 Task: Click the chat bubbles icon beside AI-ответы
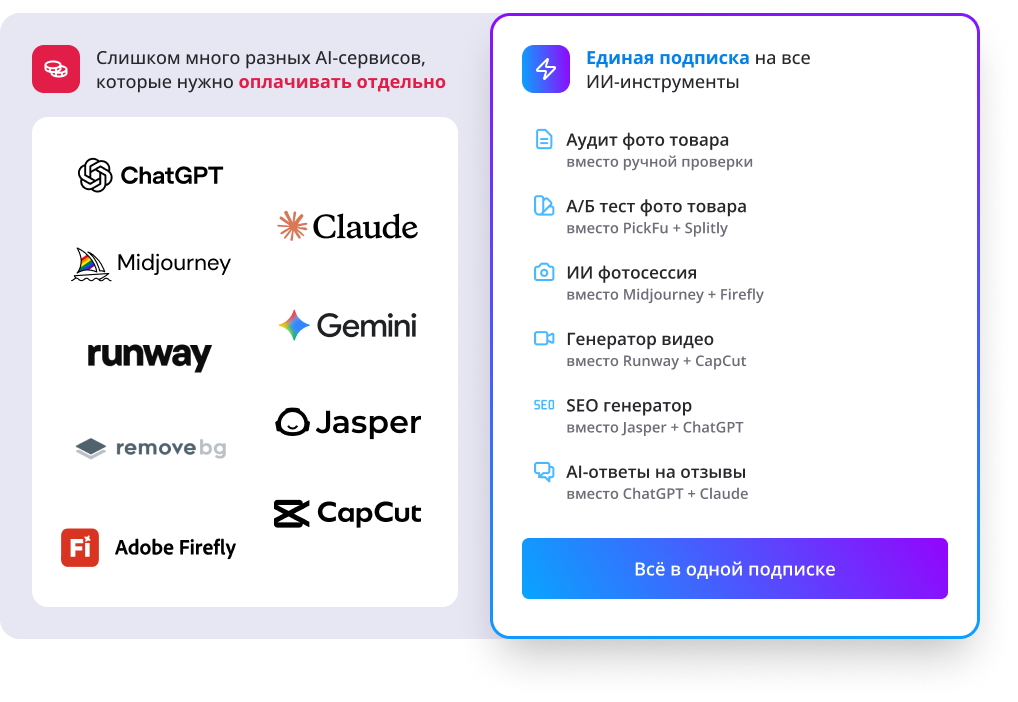click(544, 471)
